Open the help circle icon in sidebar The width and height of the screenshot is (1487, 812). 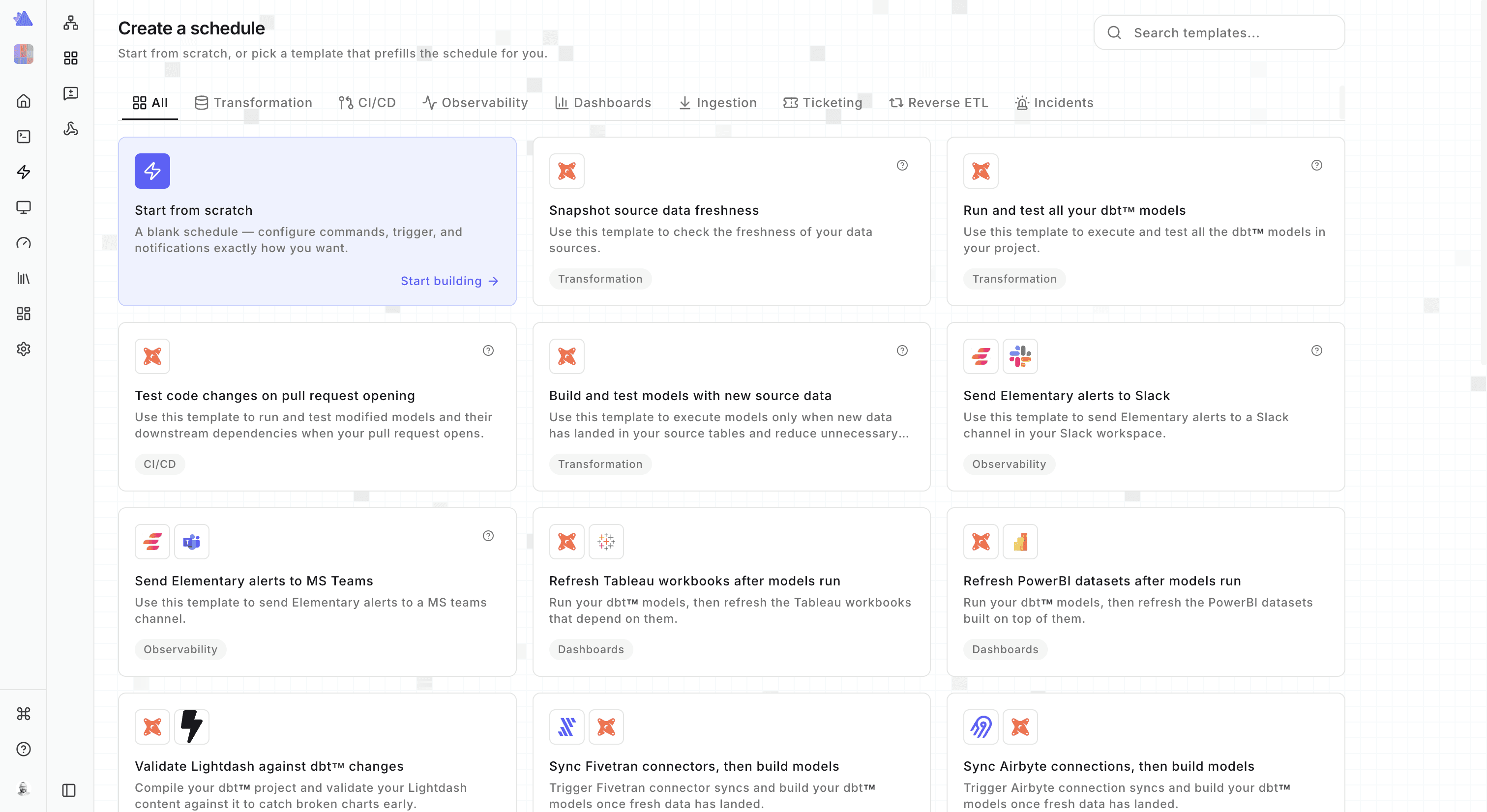[x=23, y=749]
